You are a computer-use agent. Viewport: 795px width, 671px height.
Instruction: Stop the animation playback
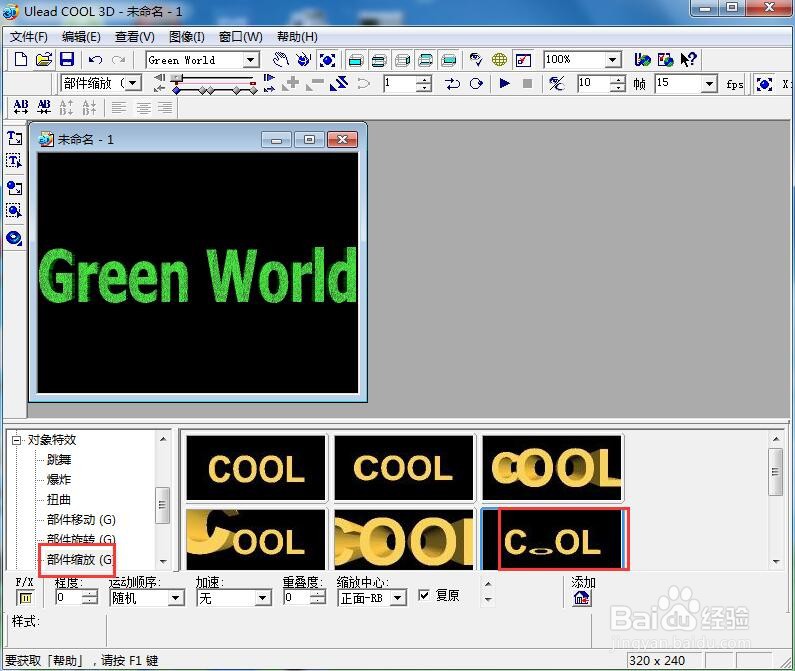tap(527, 83)
